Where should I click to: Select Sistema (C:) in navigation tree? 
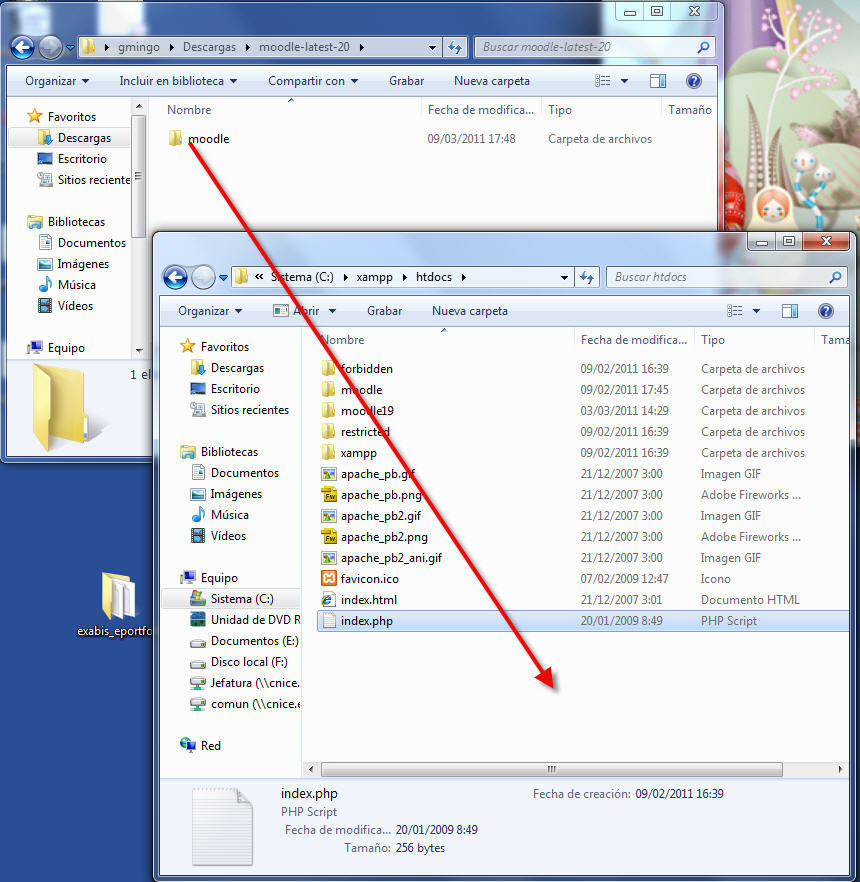[x=240, y=599]
